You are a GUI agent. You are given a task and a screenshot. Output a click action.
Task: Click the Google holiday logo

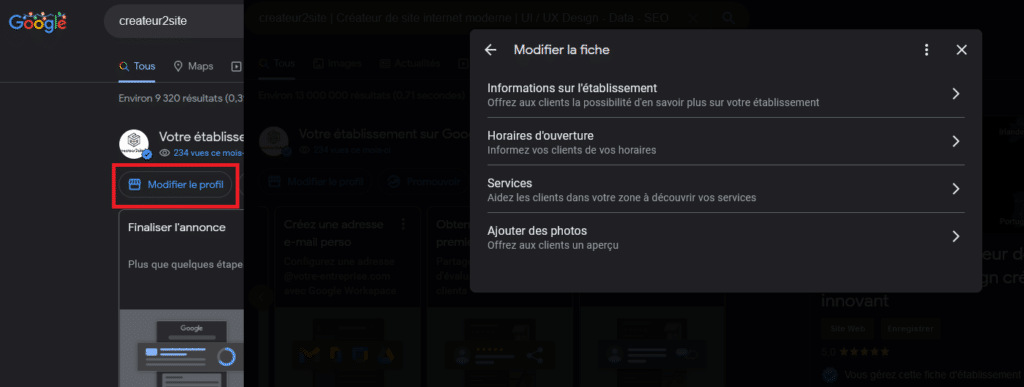point(37,22)
